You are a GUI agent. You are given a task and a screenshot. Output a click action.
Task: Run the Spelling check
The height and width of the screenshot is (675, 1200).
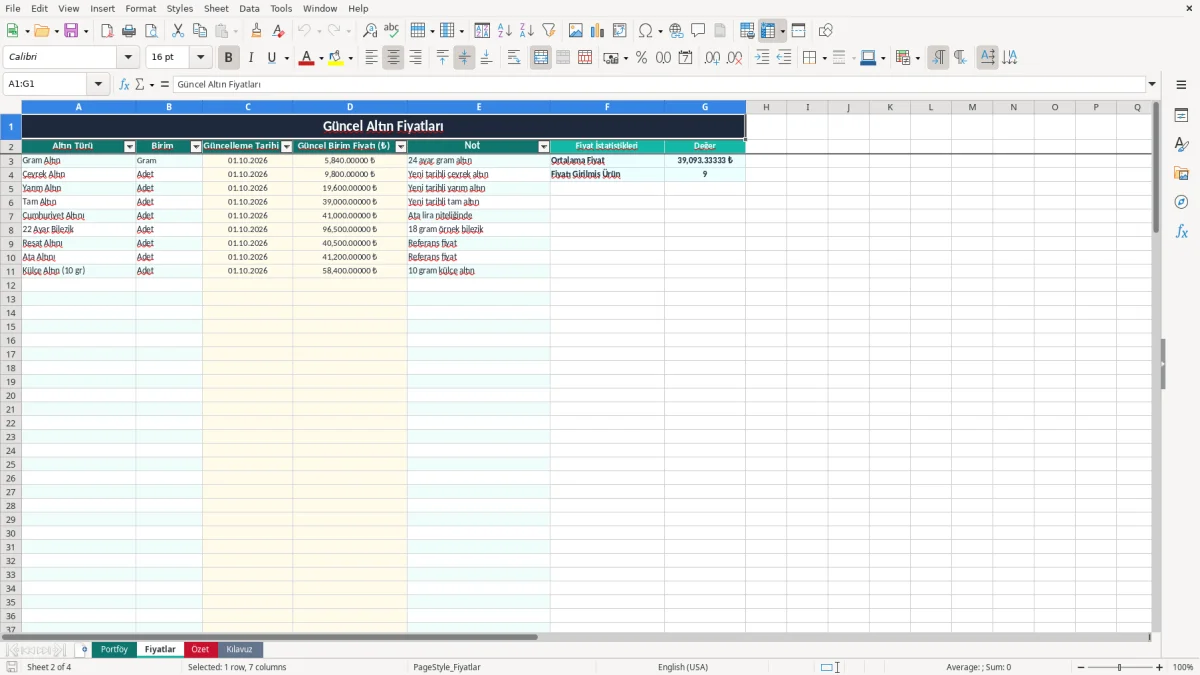tap(391, 31)
